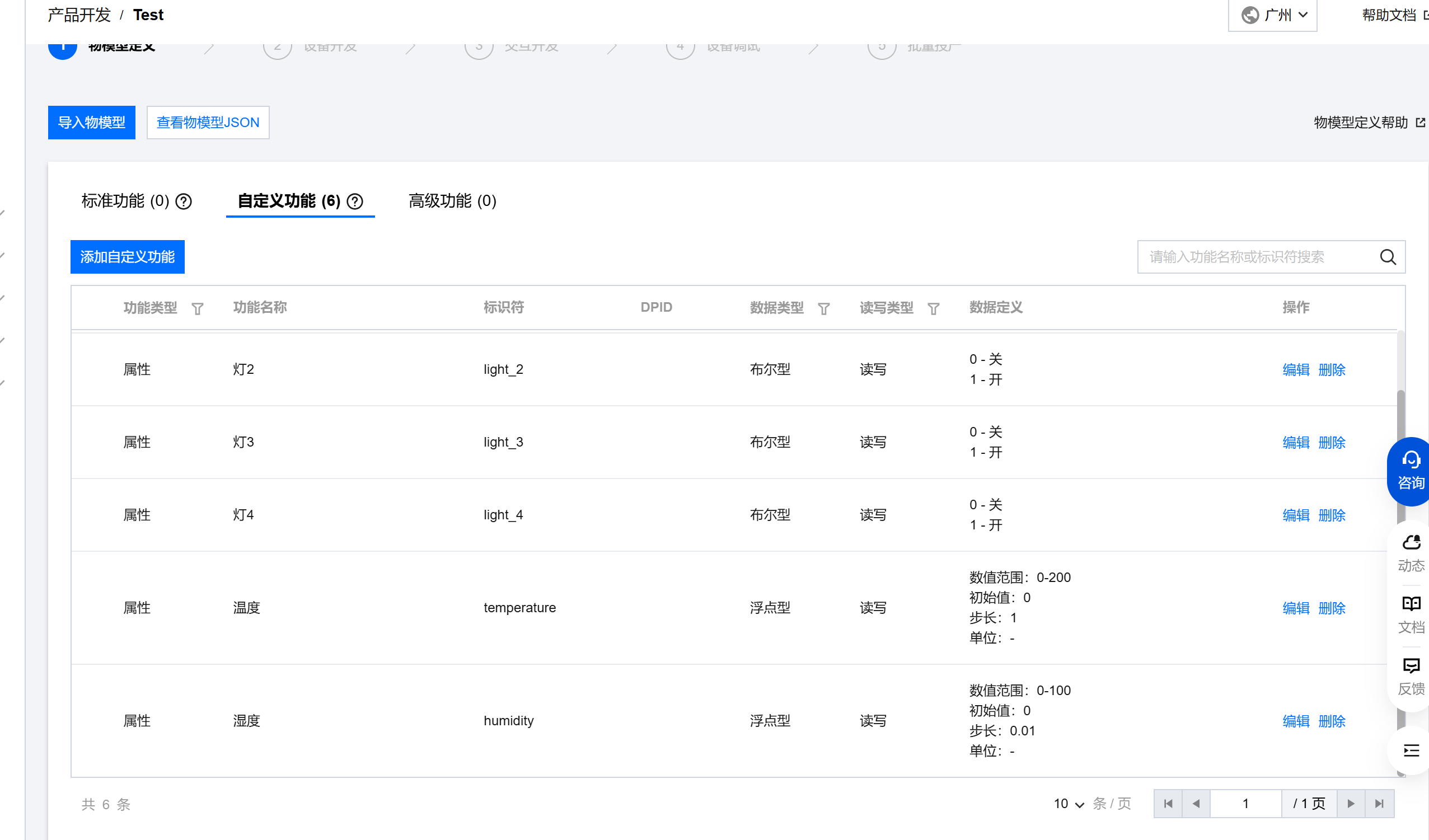
Task: Click 编辑 link for the temperature row
Action: [x=1295, y=608]
